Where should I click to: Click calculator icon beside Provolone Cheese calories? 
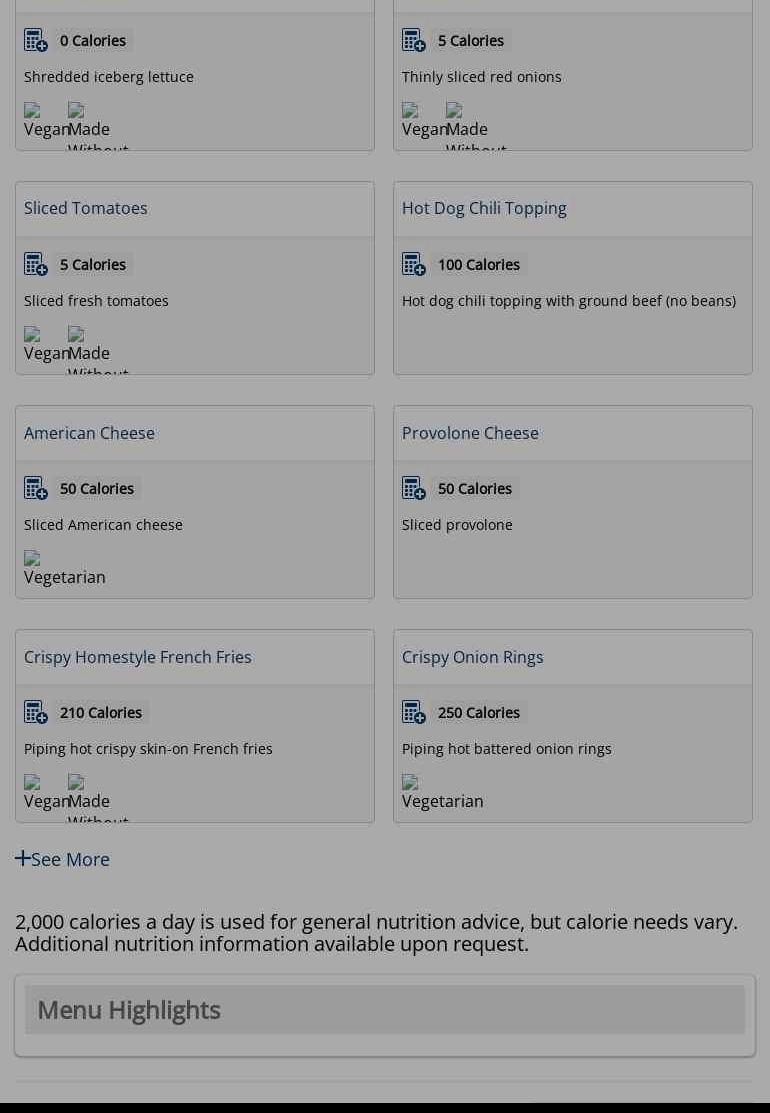tap(414, 489)
